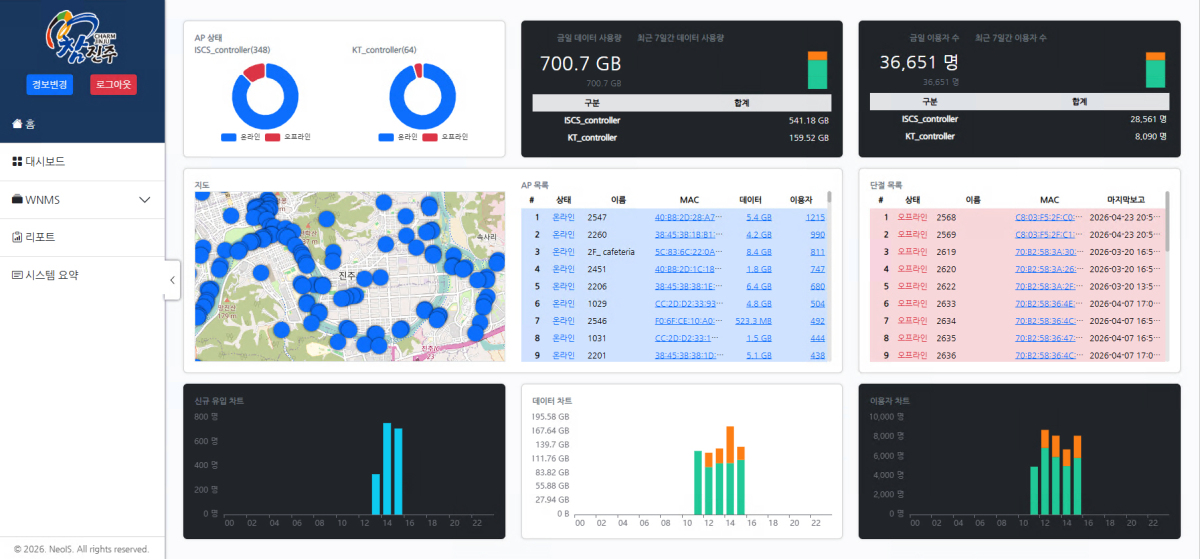This screenshot has width=1200, height=559.
Task: Click the 시스템 요약 card icon
Action: pos(17,275)
